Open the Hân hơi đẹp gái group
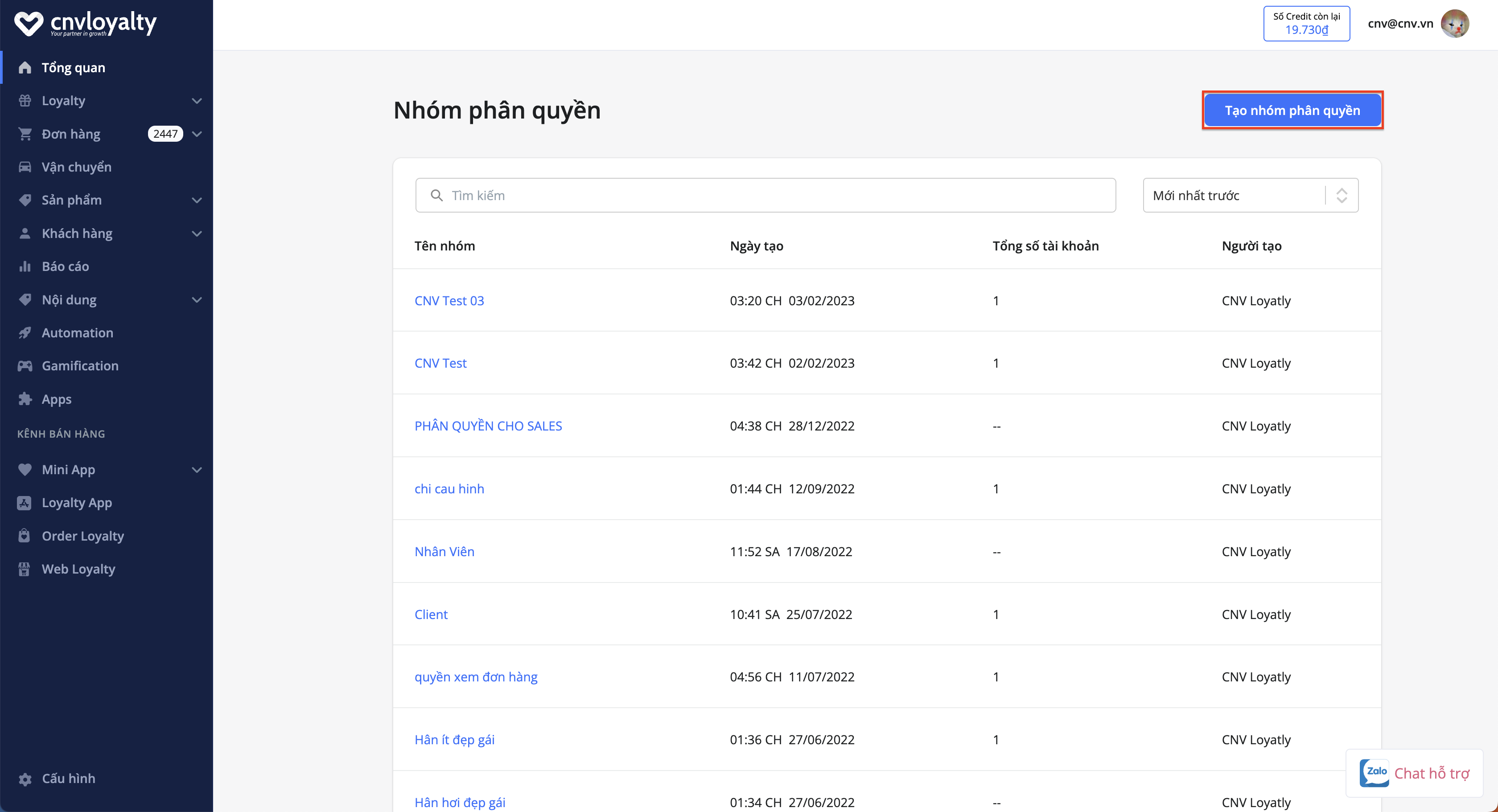1498x812 pixels. point(459,803)
